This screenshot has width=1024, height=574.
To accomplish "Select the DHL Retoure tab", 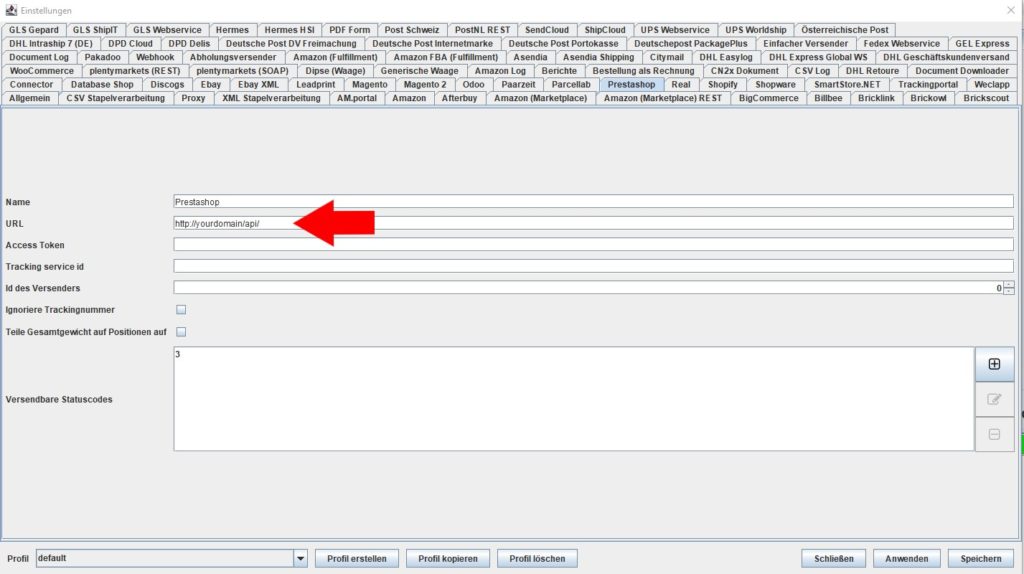I will coord(872,71).
